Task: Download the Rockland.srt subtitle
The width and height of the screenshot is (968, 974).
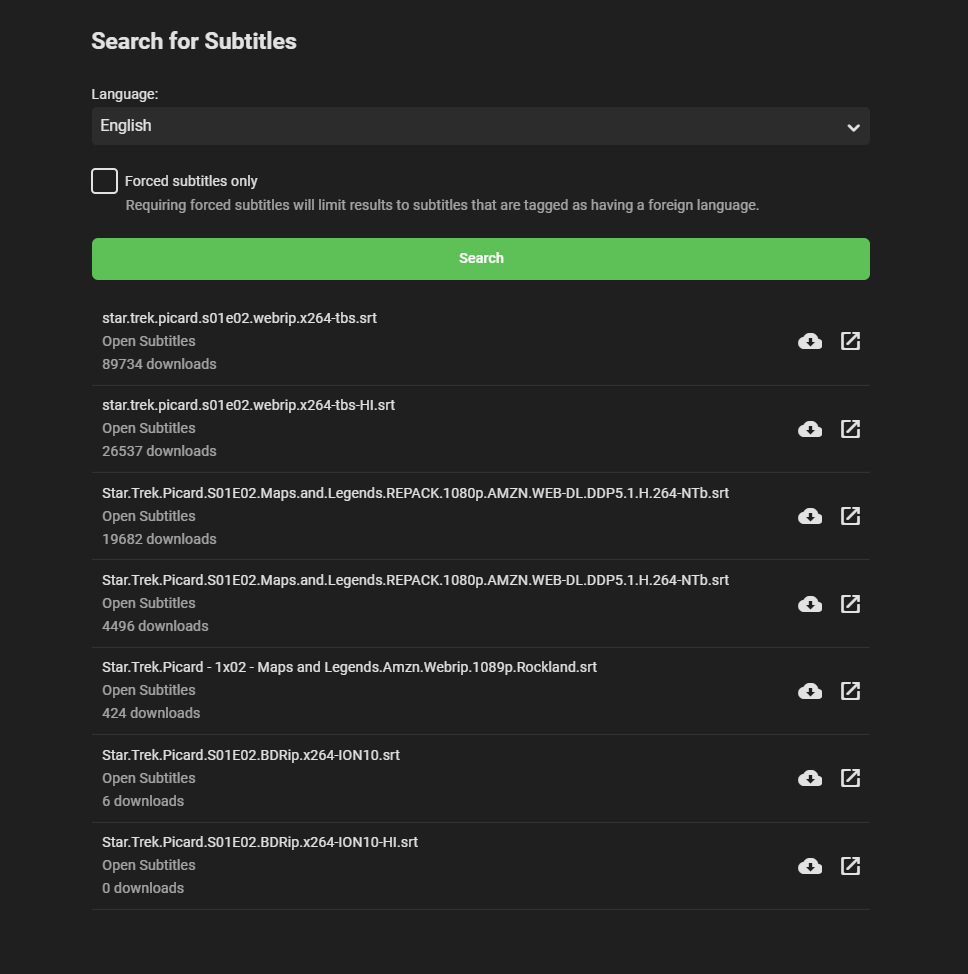Action: tap(810, 691)
